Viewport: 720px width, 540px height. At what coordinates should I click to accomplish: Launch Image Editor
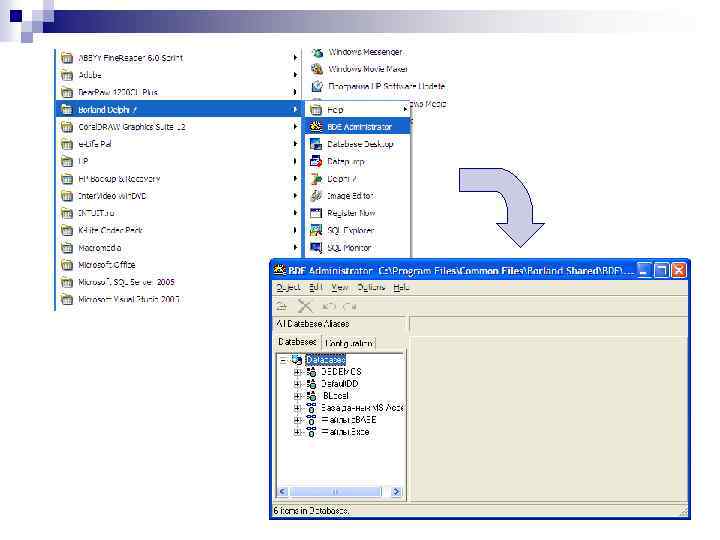(358, 196)
